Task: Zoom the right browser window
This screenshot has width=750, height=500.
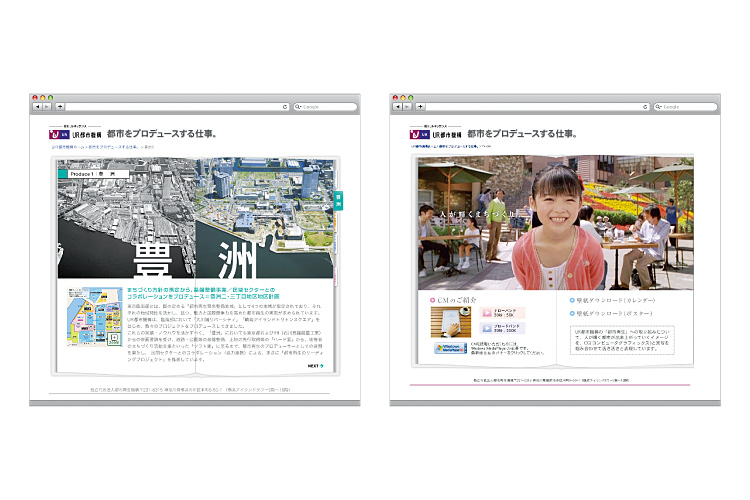Action: [x=410, y=98]
